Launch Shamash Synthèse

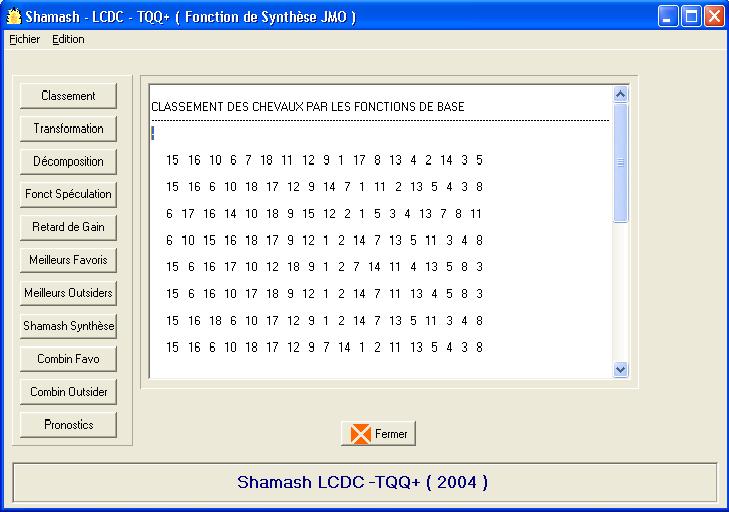(68, 326)
